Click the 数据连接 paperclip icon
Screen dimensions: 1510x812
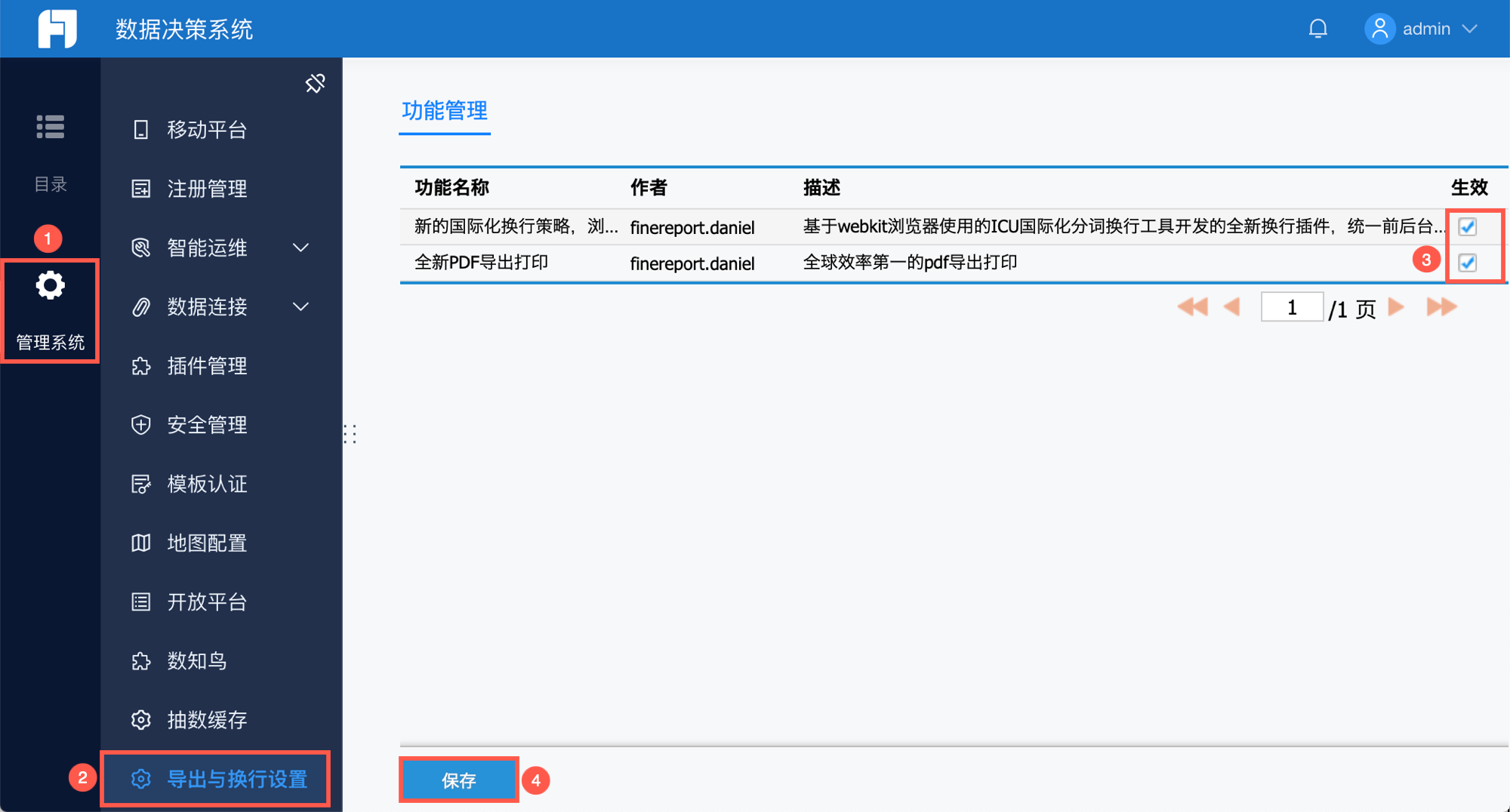click(141, 307)
